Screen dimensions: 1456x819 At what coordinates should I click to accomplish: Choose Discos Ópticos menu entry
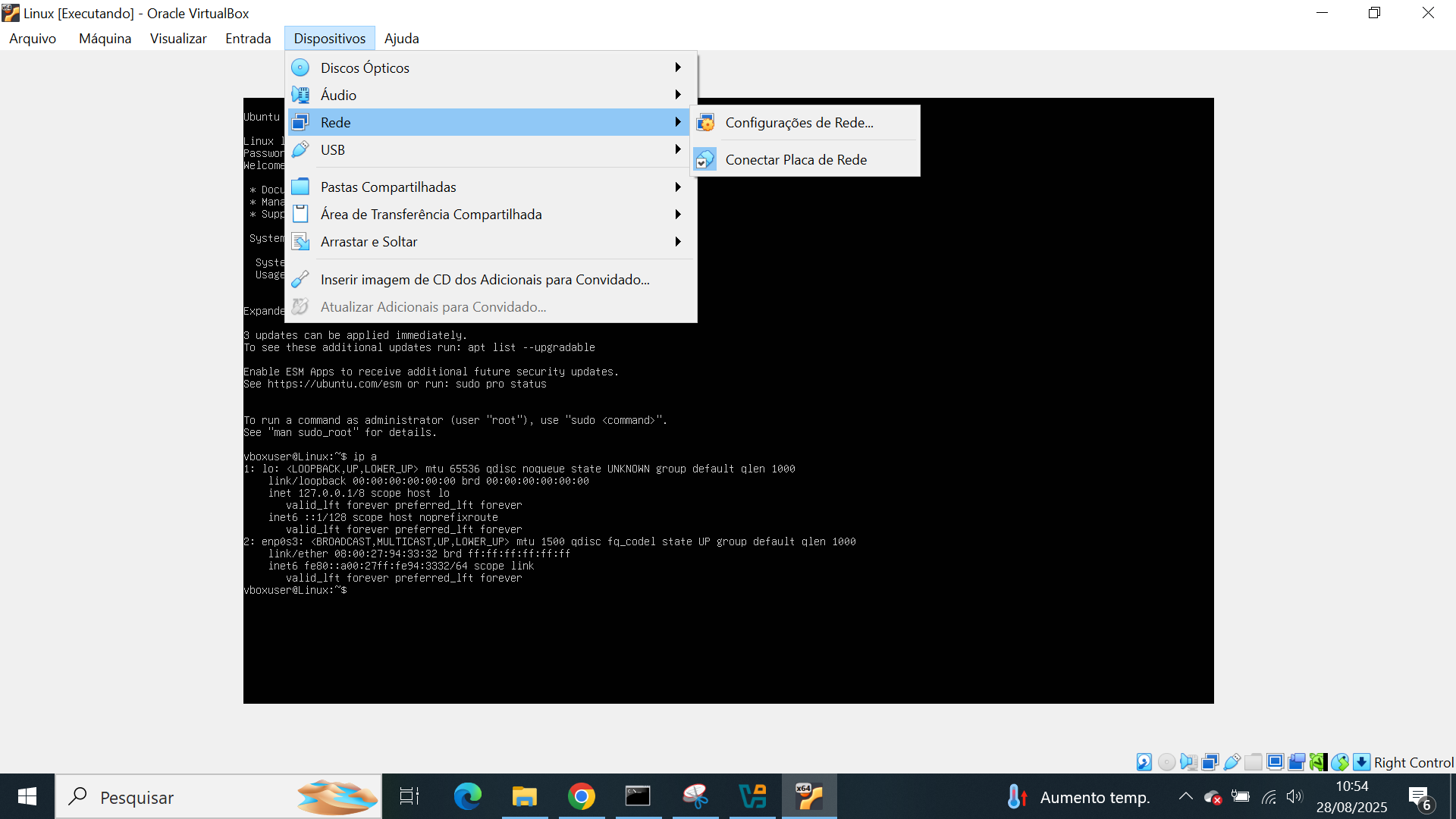[x=491, y=67]
